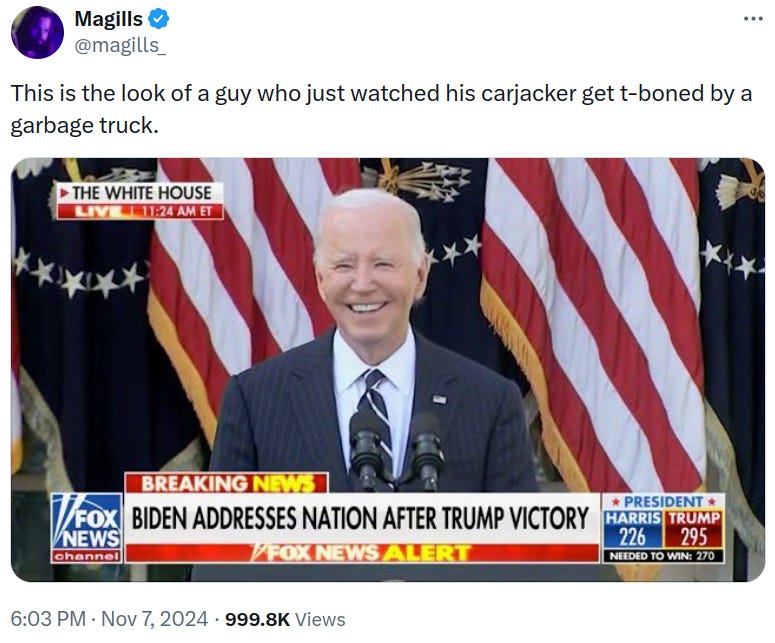Image resolution: width=775 pixels, height=643 pixels.
Task: Click the Needed to Win 270 label
Action: pos(663,556)
